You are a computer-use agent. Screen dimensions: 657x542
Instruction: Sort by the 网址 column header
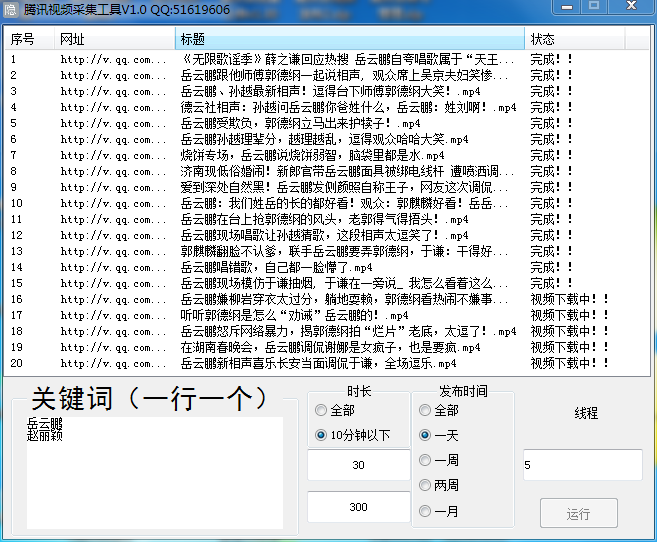(x=114, y=39)
